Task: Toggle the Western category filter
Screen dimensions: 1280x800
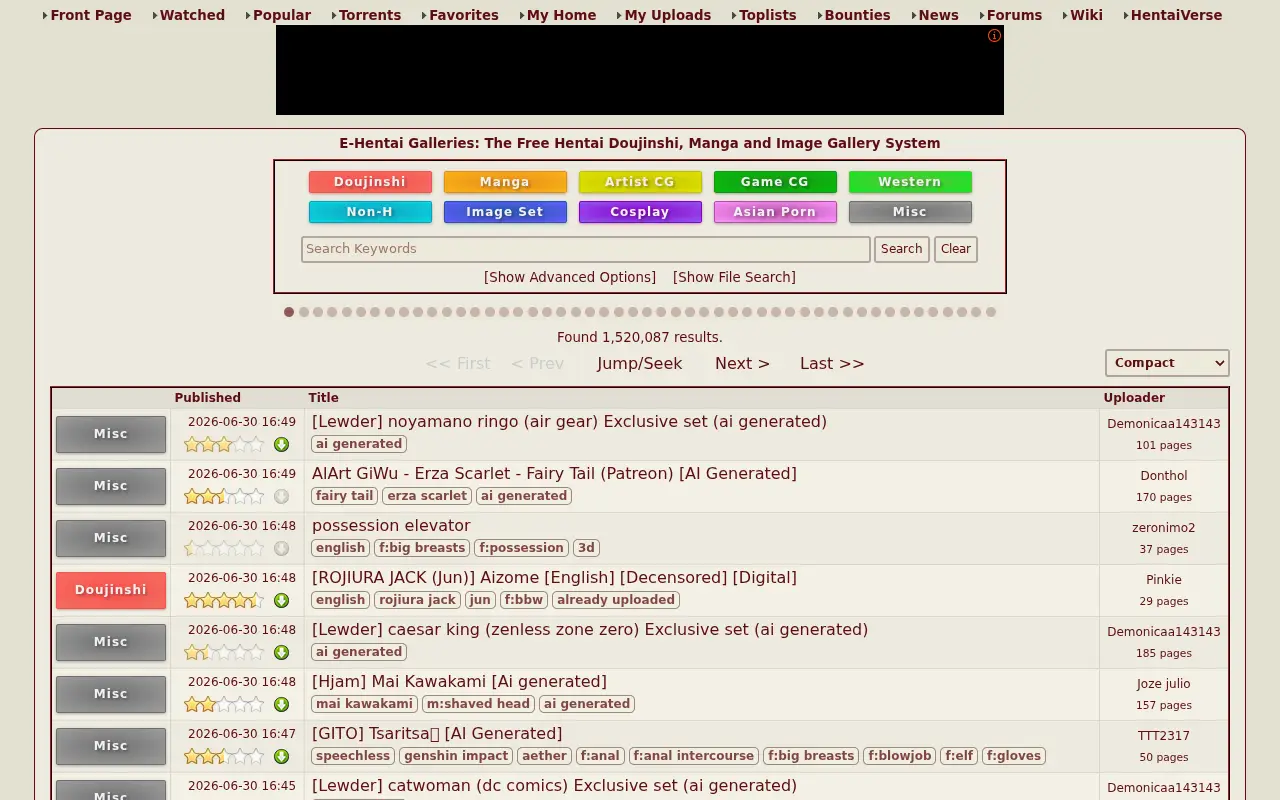Action: click(x=910, y=182)
